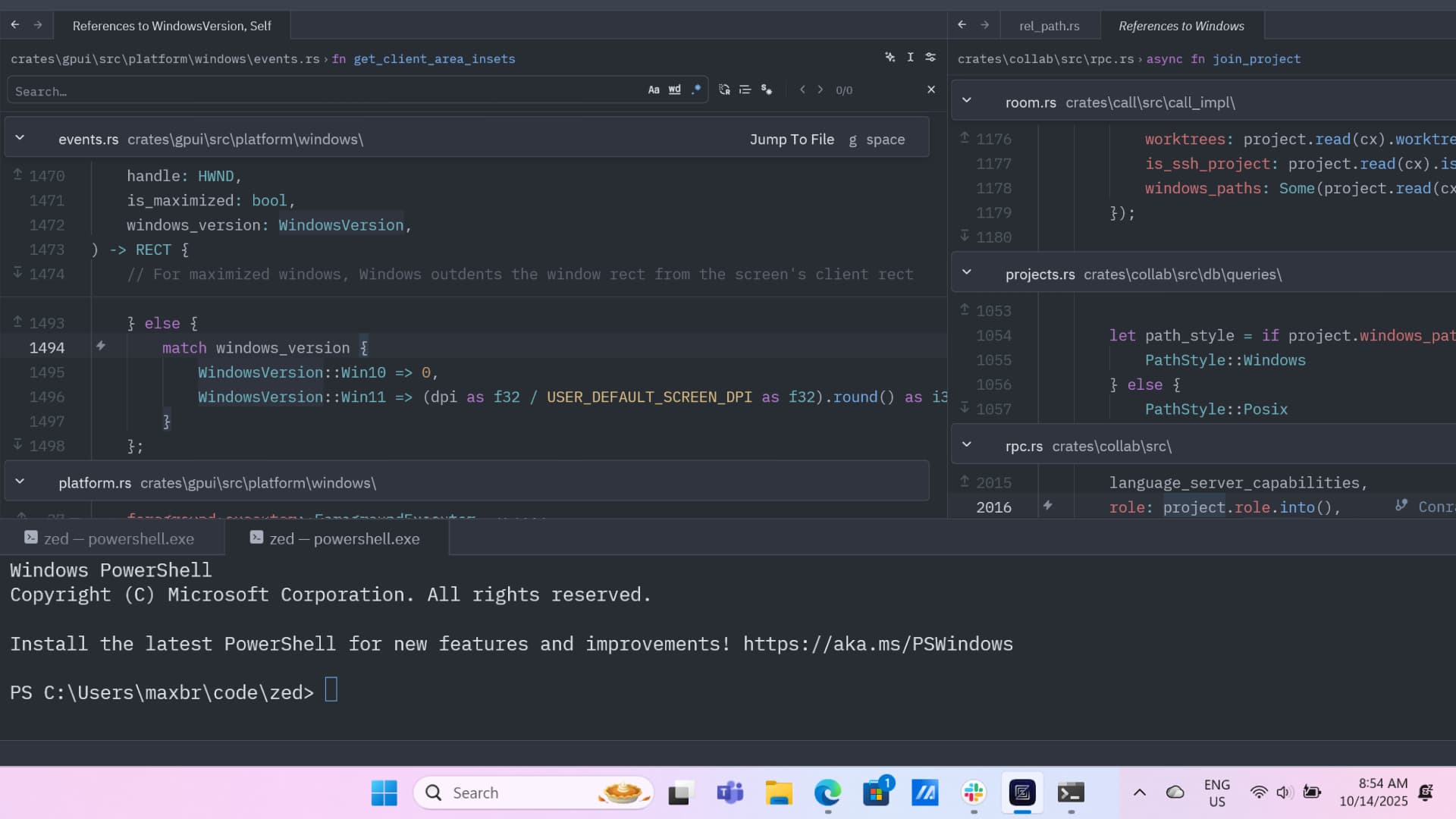
Task: Open the Slack icon in the taskbar
Action: pyautogui.click(x=973, y=792)
